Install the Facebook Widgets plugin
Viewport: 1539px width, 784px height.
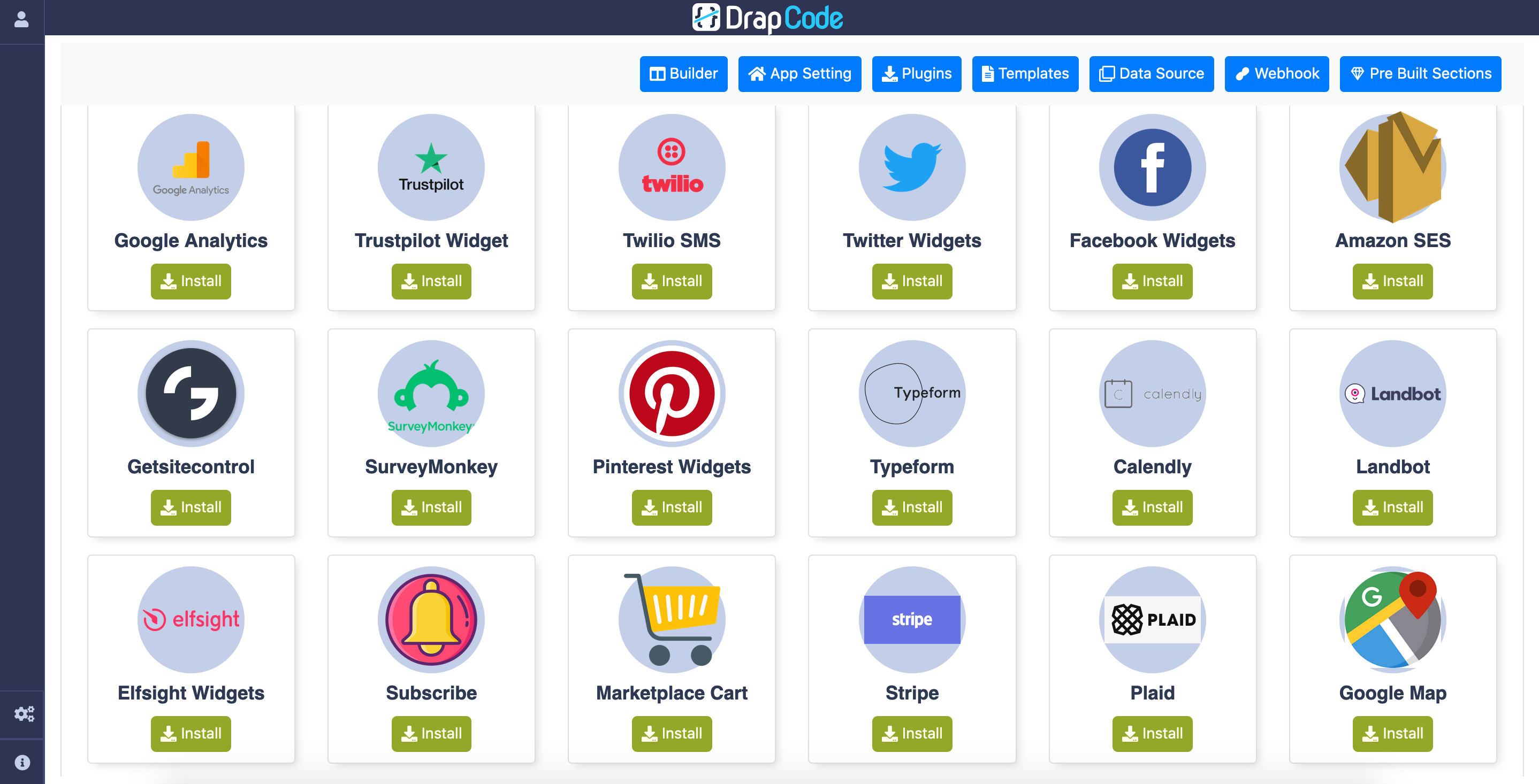point(1152,281)
